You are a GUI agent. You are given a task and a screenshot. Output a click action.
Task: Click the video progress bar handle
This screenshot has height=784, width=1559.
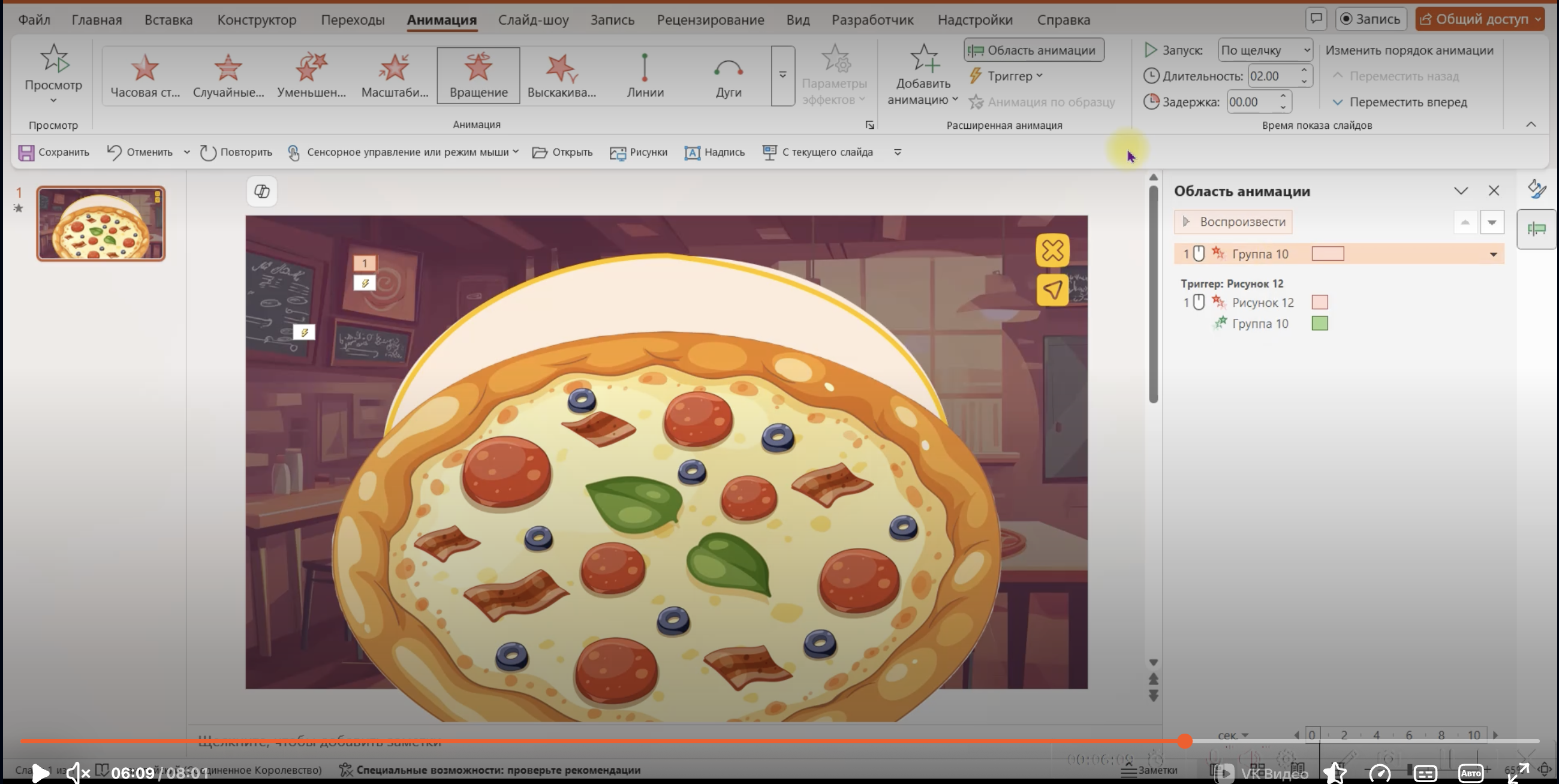pos(1184,740)
